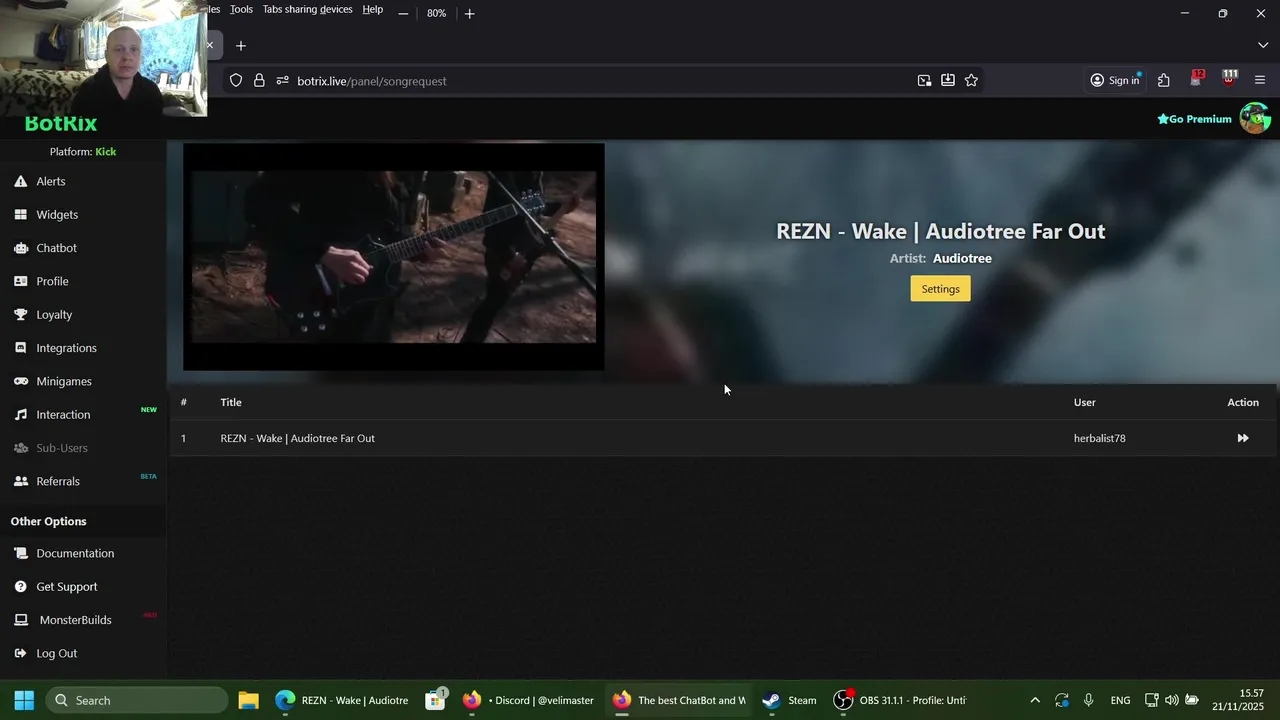Open the Integrations page in the sidebar
Screen dimensions: 1280x720
[x=66, y=348]
